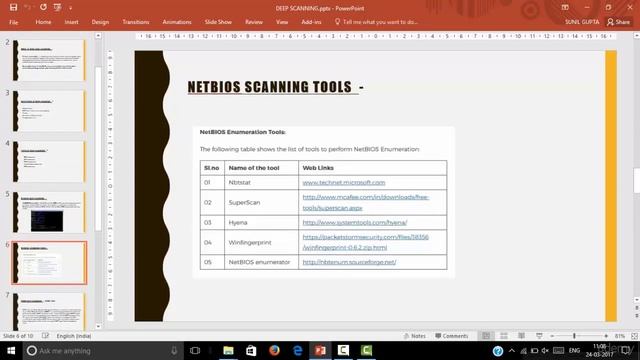Open the Ribbon Display Options icon
This screenshot has width=640, height=360.
point(565,7)
